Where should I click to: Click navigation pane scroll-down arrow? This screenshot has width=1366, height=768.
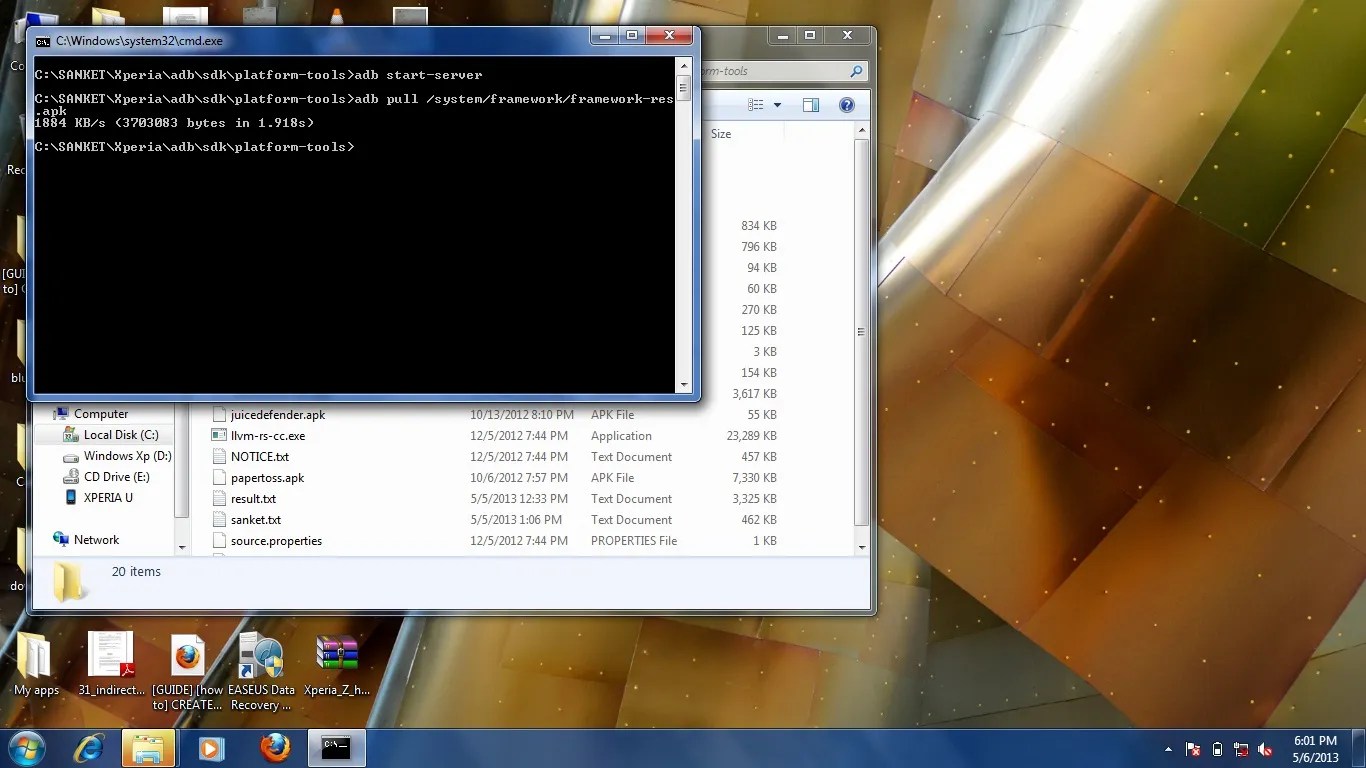(x=182, y=547)
